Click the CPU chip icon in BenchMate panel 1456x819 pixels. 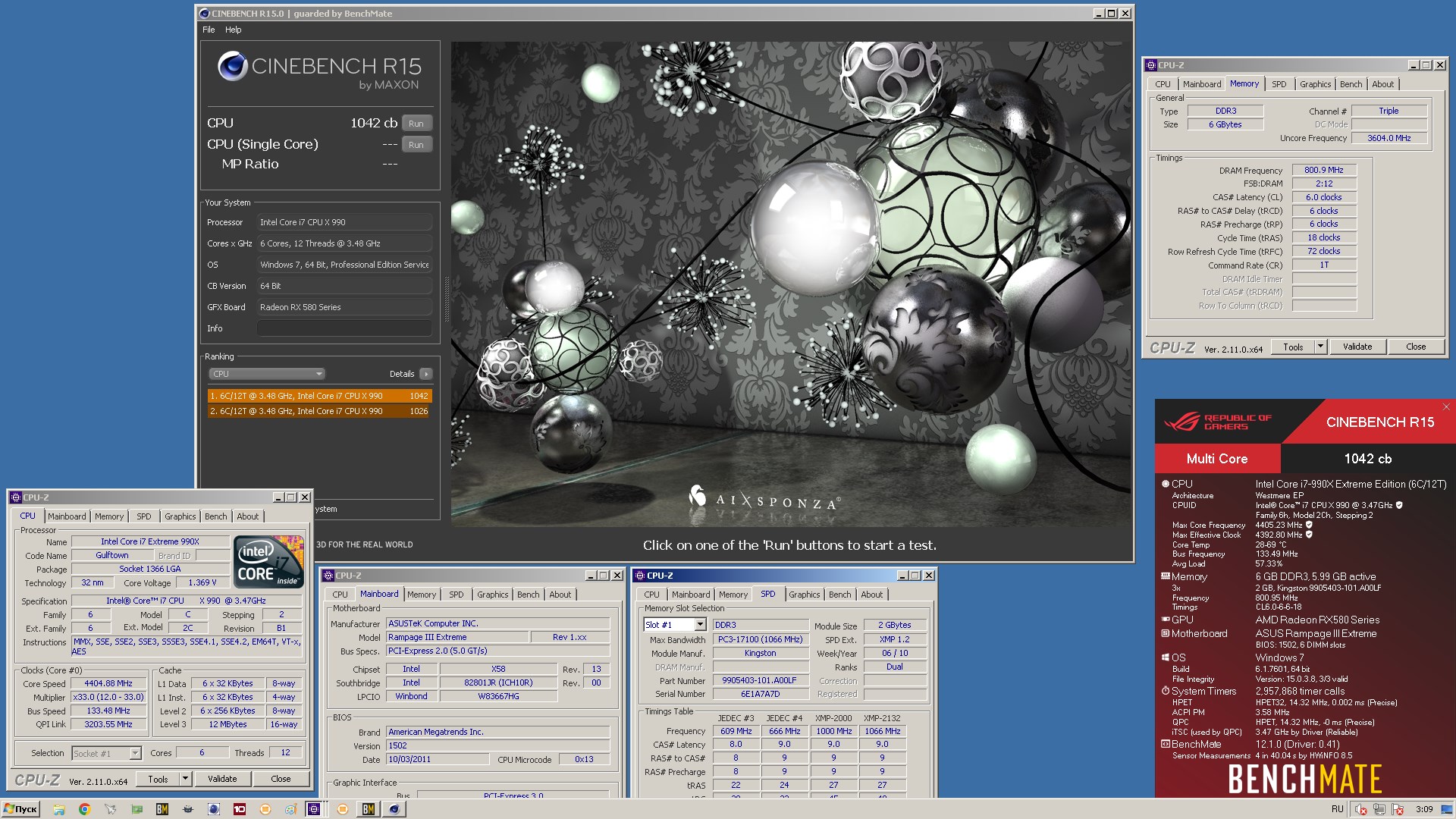[x=1165, y=484]
